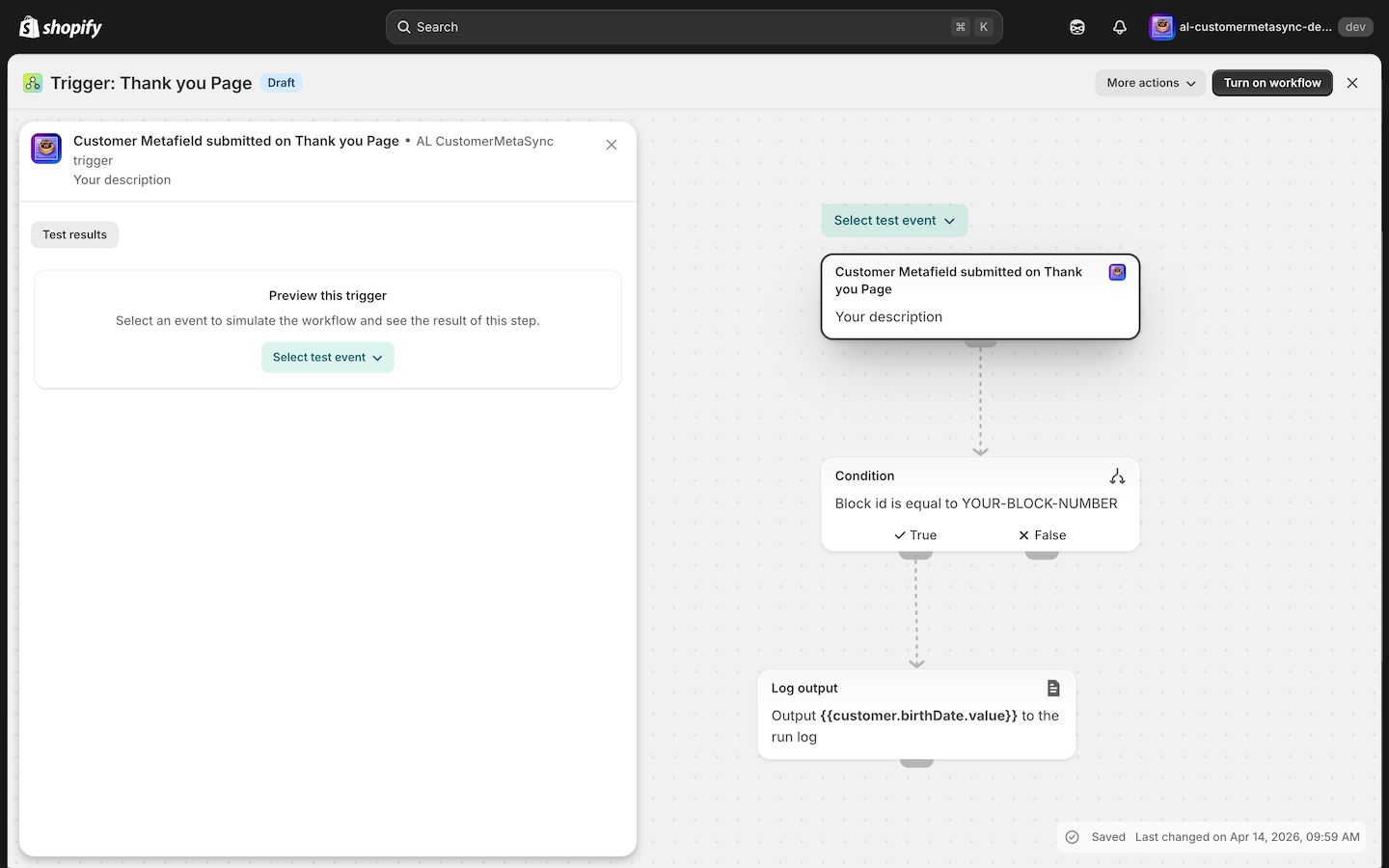Select the Log output action node
Viewport: 1389px width, 868px height.
[x=916, y=715]
